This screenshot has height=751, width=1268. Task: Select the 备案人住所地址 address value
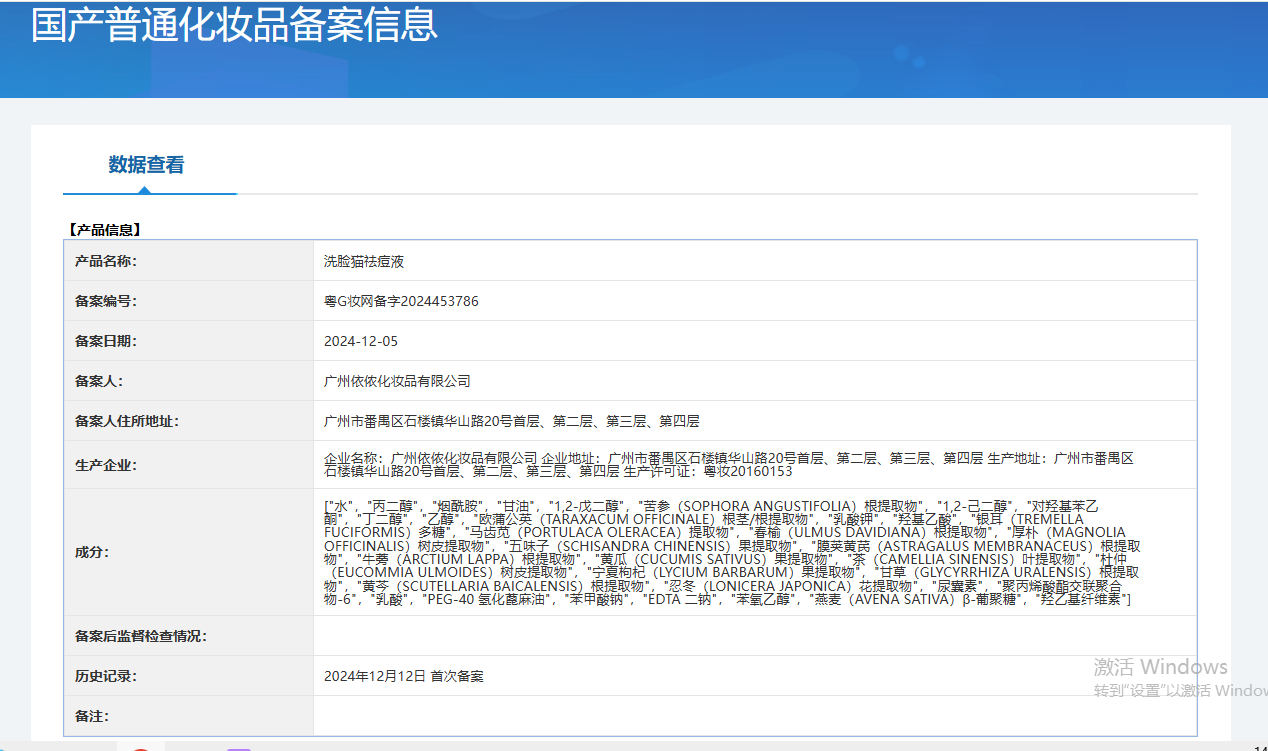pyautogui.click(x=511, y=421)
